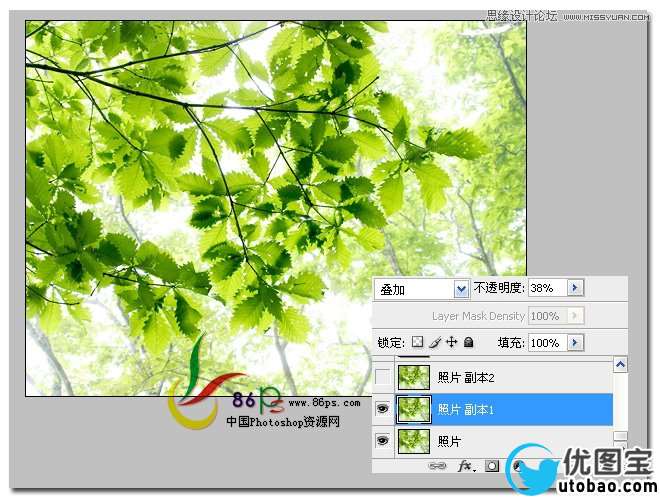This screenshot has width=660, height=500.
Task: Toggle lock image pixels brush icon
Action: coord(435,342)
